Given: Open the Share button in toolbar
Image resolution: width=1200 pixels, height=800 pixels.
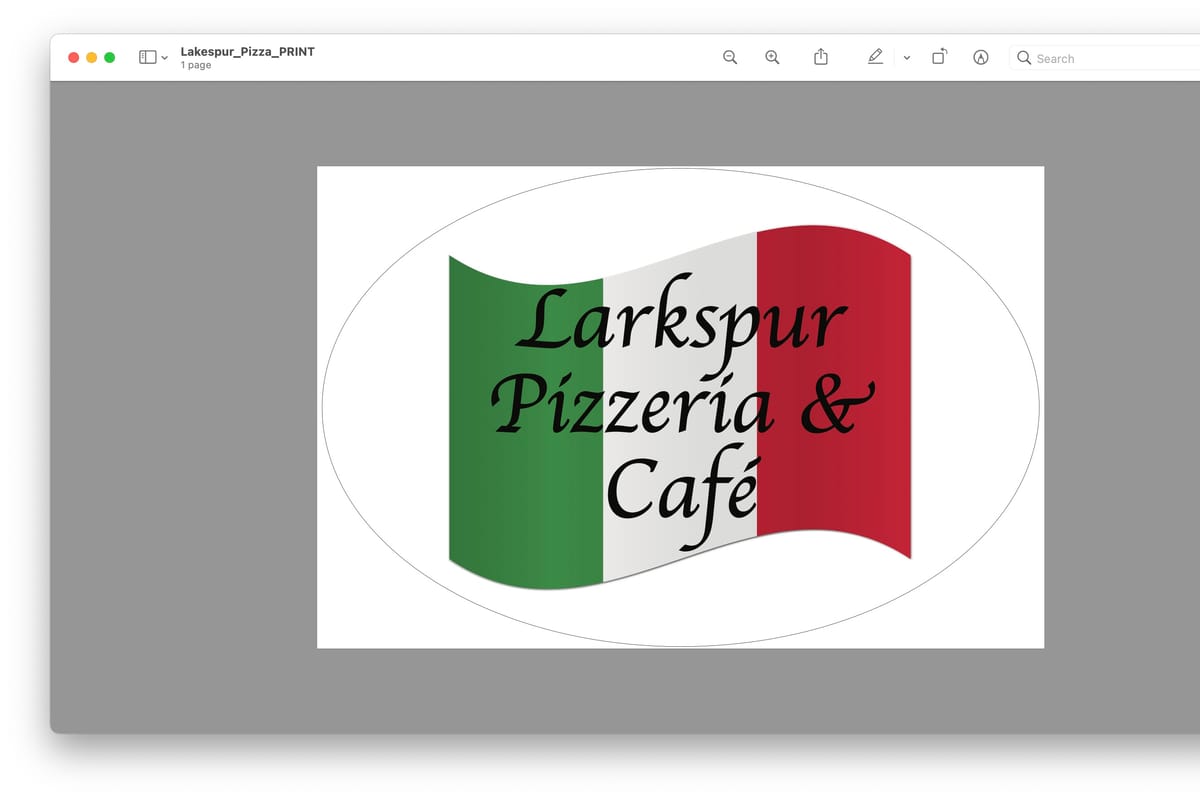Looking at the screenshot, I should (x=821, y=57).
